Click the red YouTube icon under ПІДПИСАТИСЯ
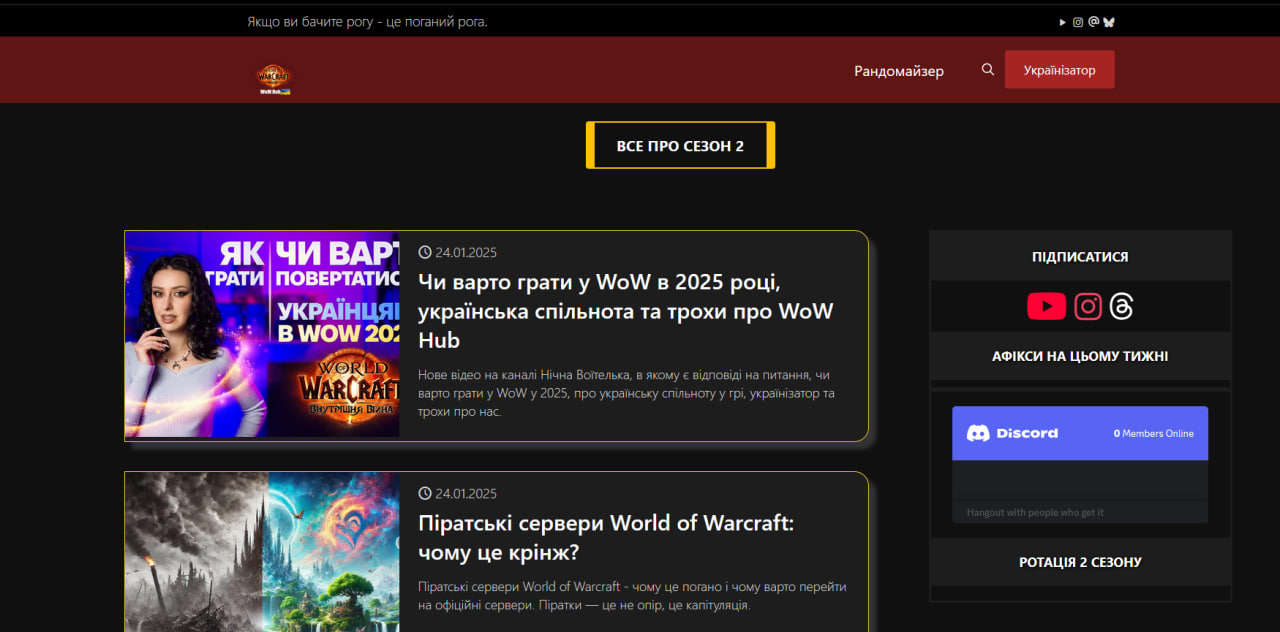This screenshot has width=1280, height=632. [x=1046, y=306]
